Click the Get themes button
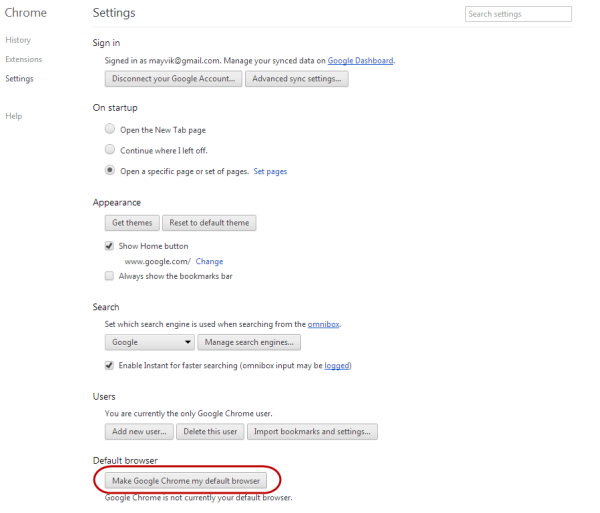Image resolution: width=600 pixels, height=513 pixels. [x=132, y=223]
